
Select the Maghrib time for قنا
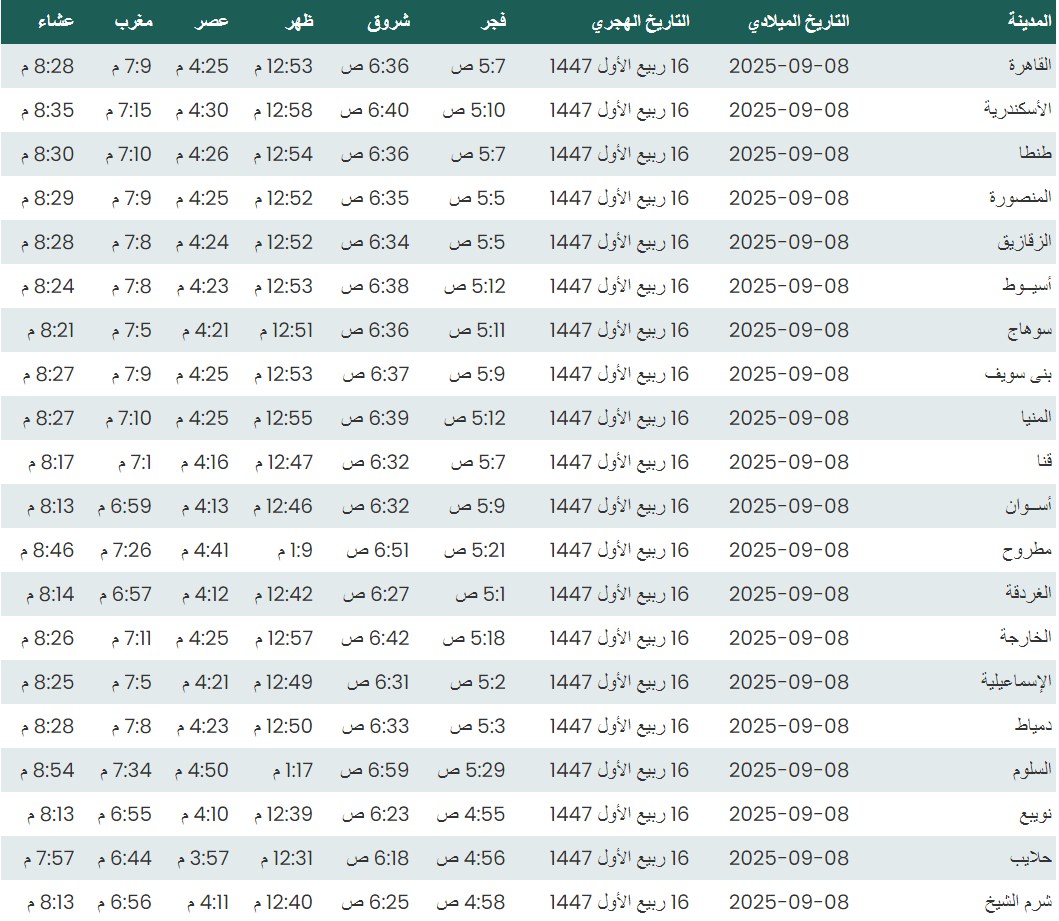(131, 462)
